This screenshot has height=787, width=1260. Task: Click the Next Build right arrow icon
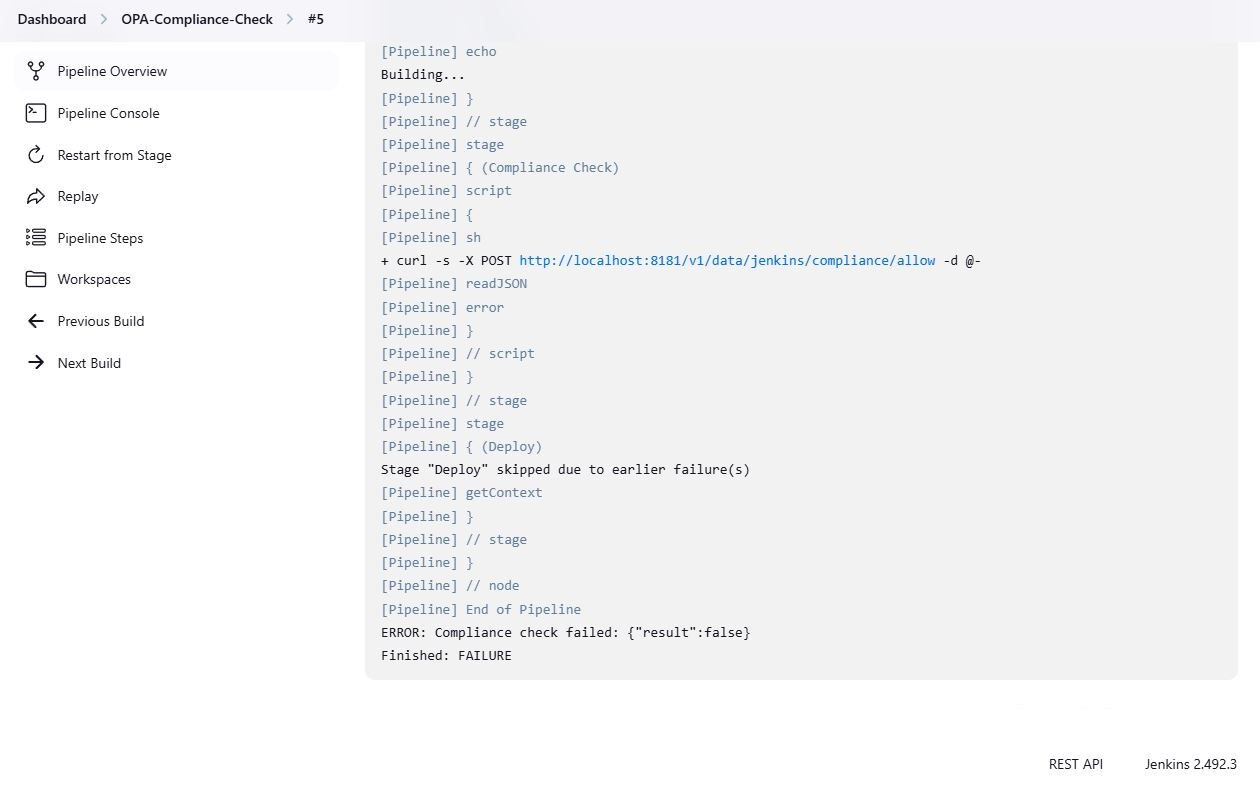click(x=36, y=363)
